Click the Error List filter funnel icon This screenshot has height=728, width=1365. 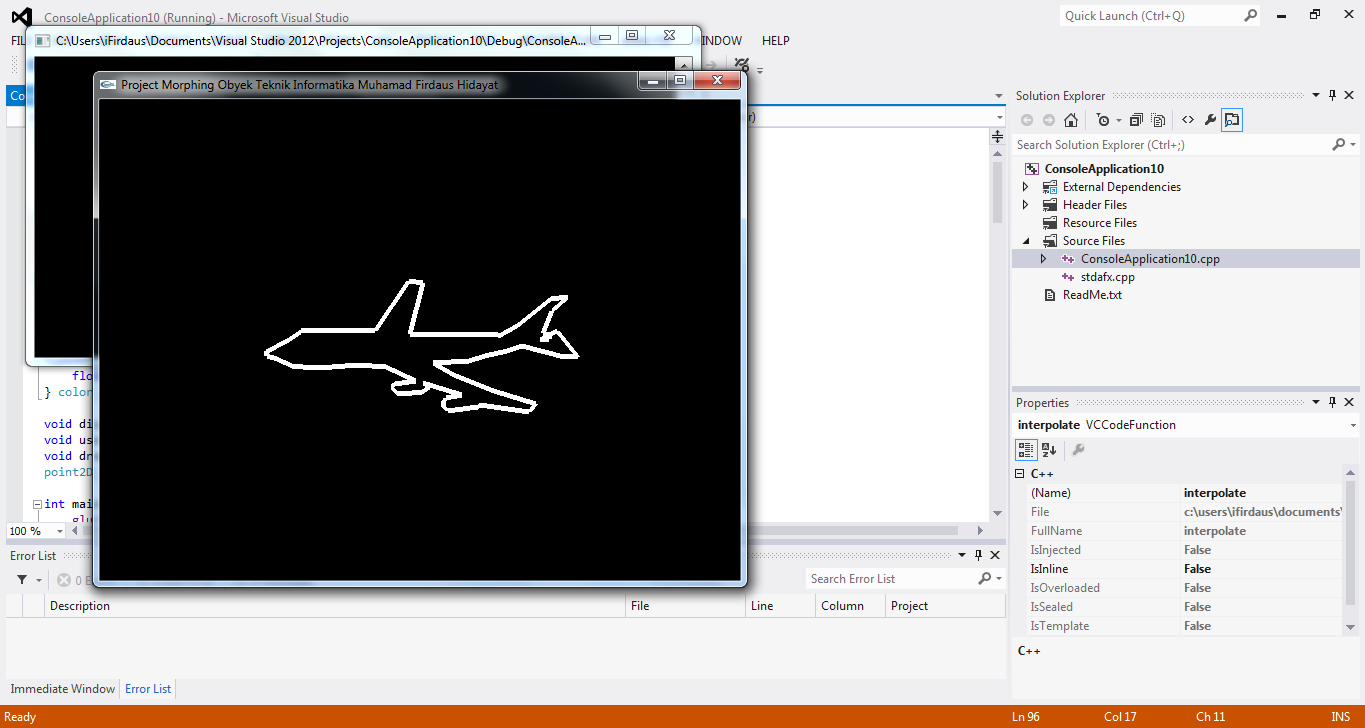pos(22,580)
